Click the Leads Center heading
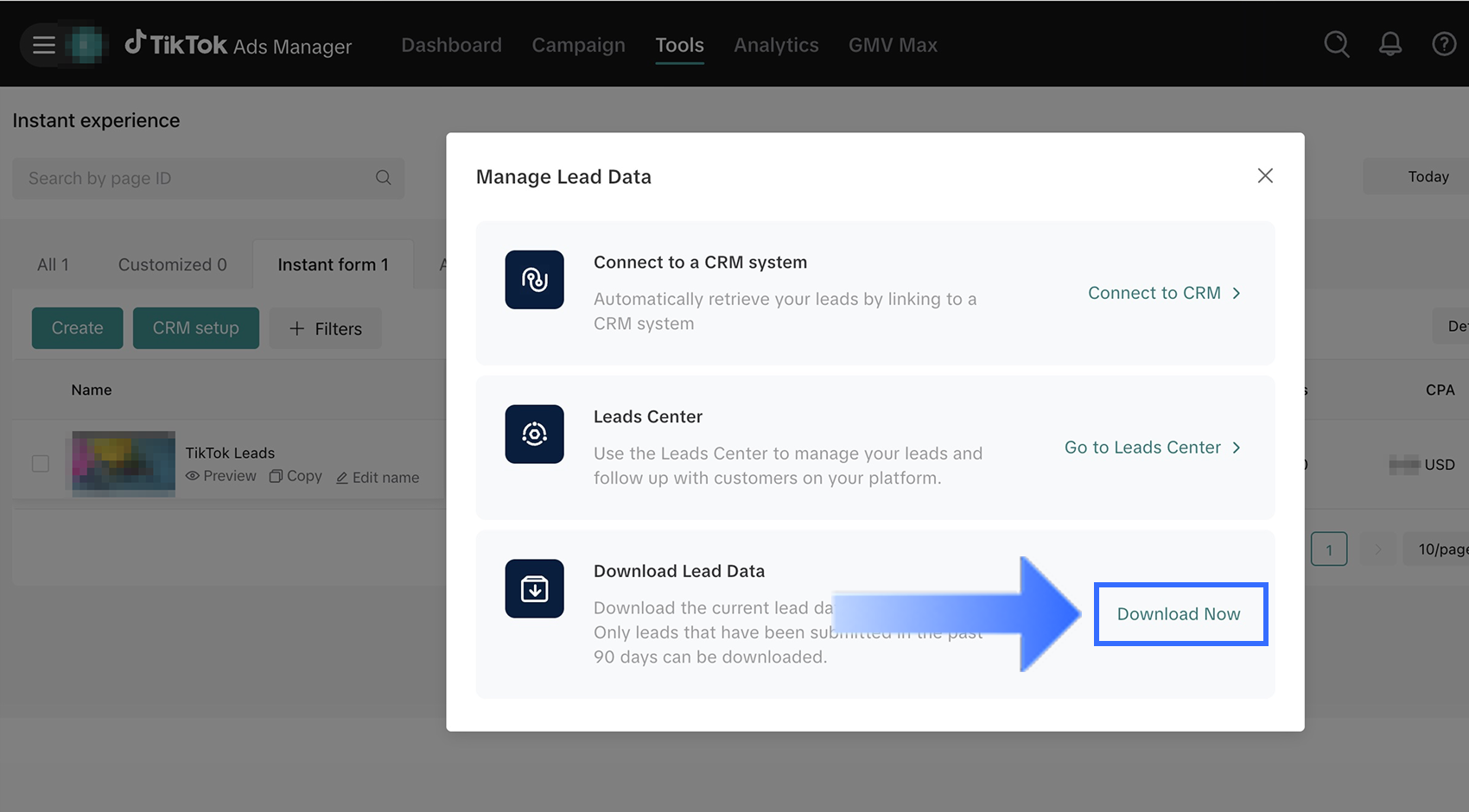This screenshot has width=1469, height=812. (x=648, y=416)
